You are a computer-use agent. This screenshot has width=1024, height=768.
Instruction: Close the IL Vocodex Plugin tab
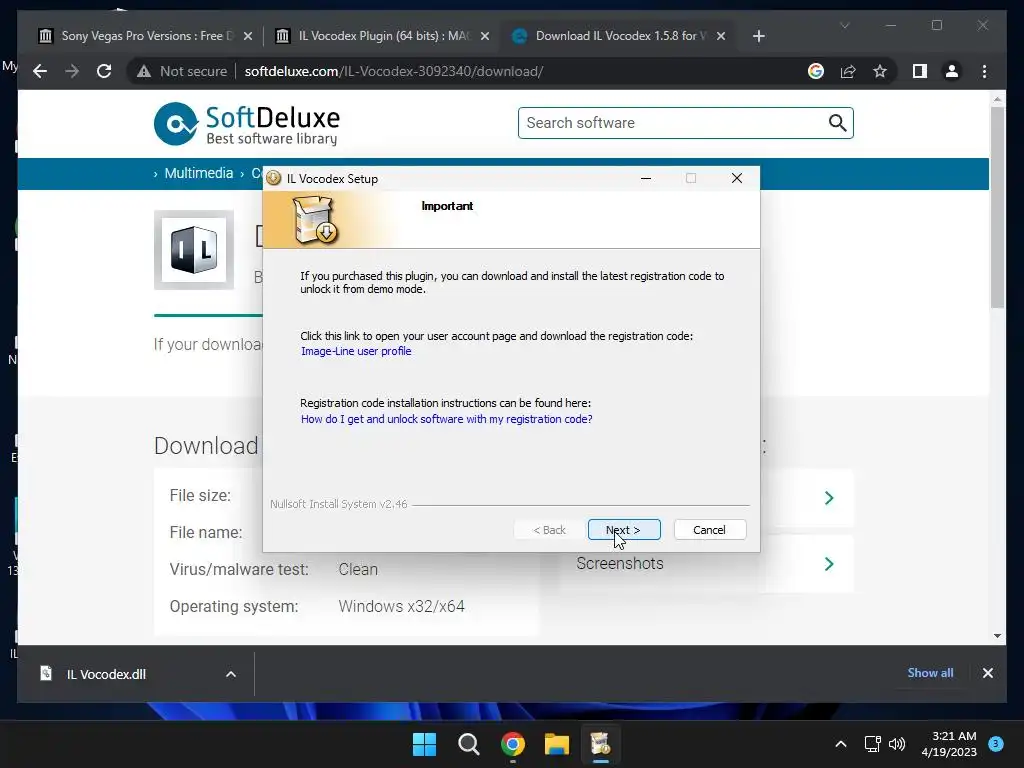[485, 36]
